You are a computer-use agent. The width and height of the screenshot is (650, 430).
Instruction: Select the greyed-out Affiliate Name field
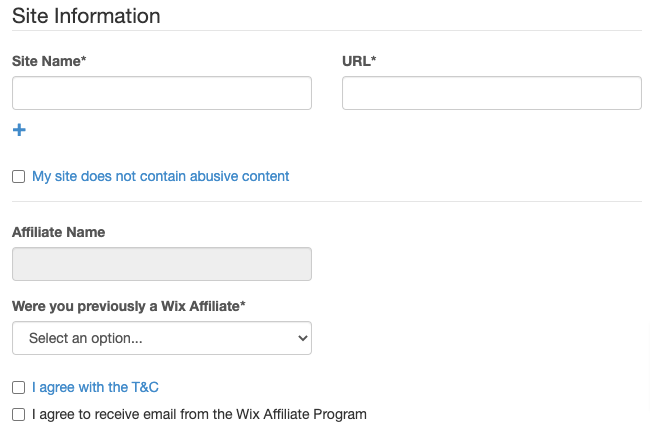click(x=161, y=264)
